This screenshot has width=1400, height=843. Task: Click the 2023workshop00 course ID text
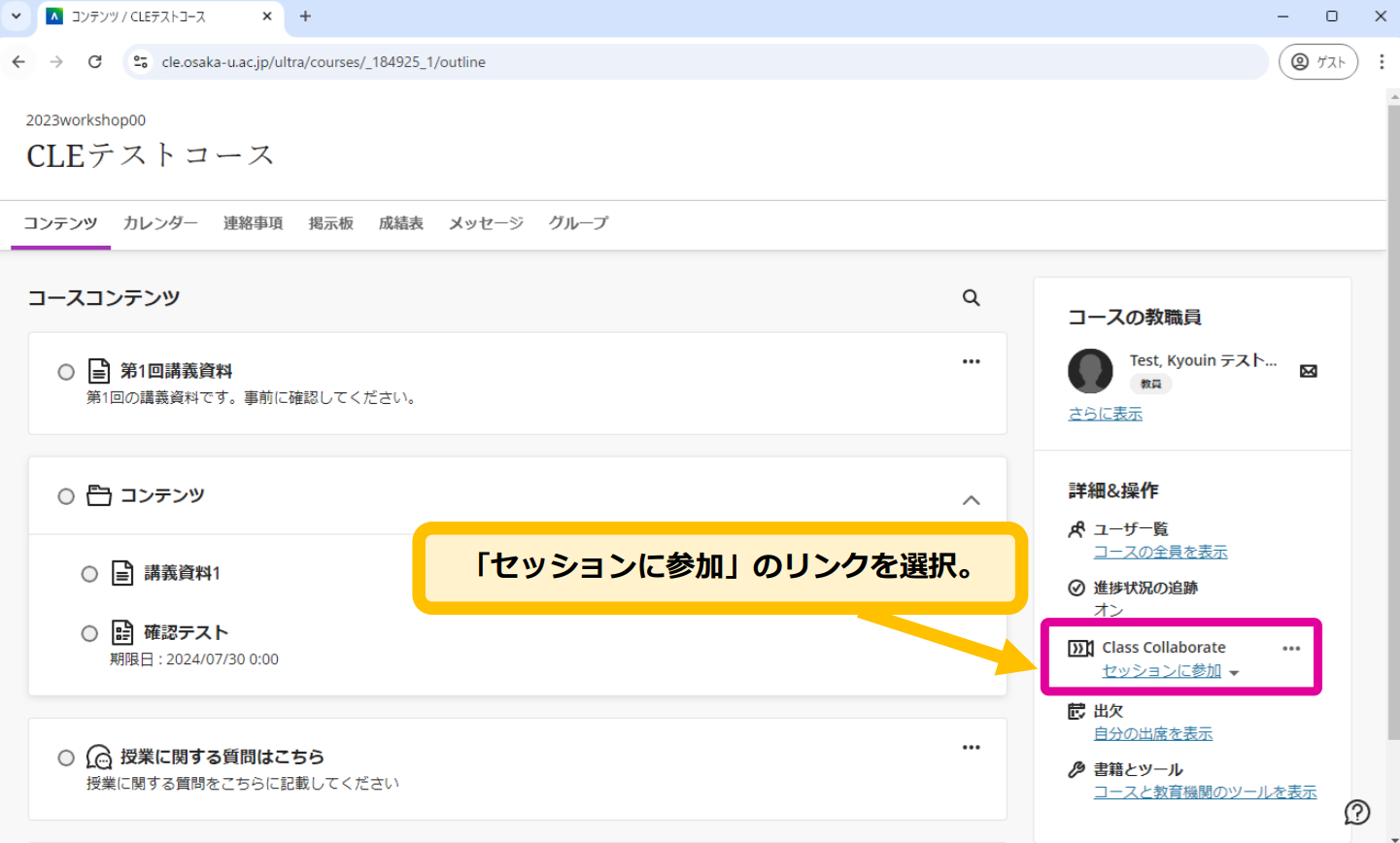85,120
